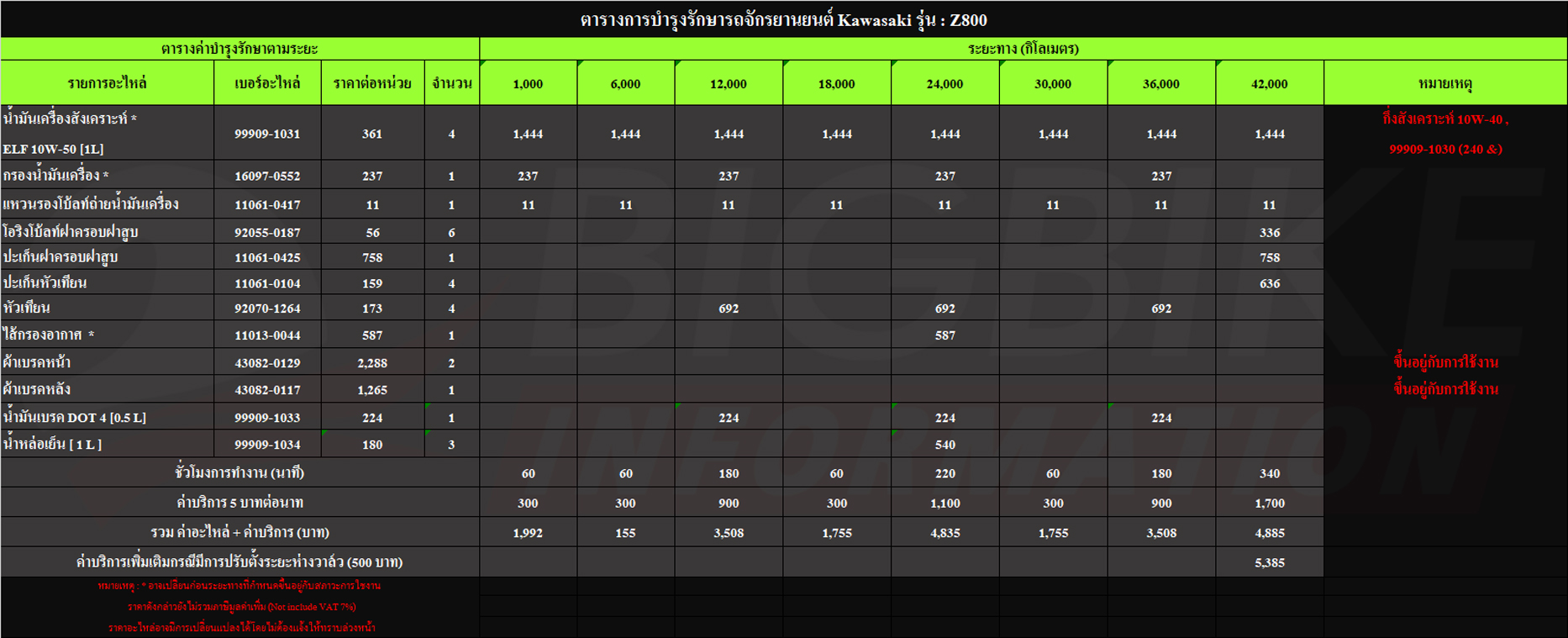
Task: Click the unit price 159 cell
Action: tap(372, 282)
